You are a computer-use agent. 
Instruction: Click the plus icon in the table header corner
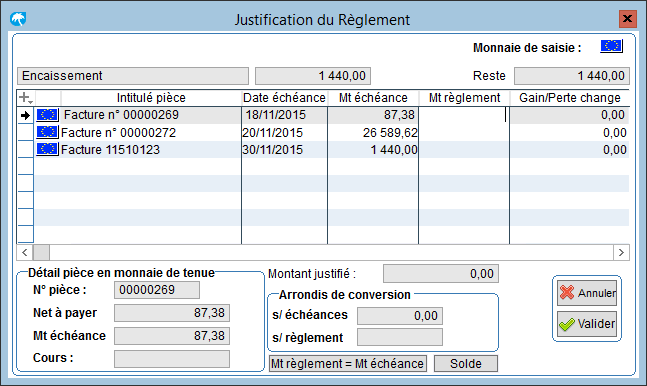point(26,98)
